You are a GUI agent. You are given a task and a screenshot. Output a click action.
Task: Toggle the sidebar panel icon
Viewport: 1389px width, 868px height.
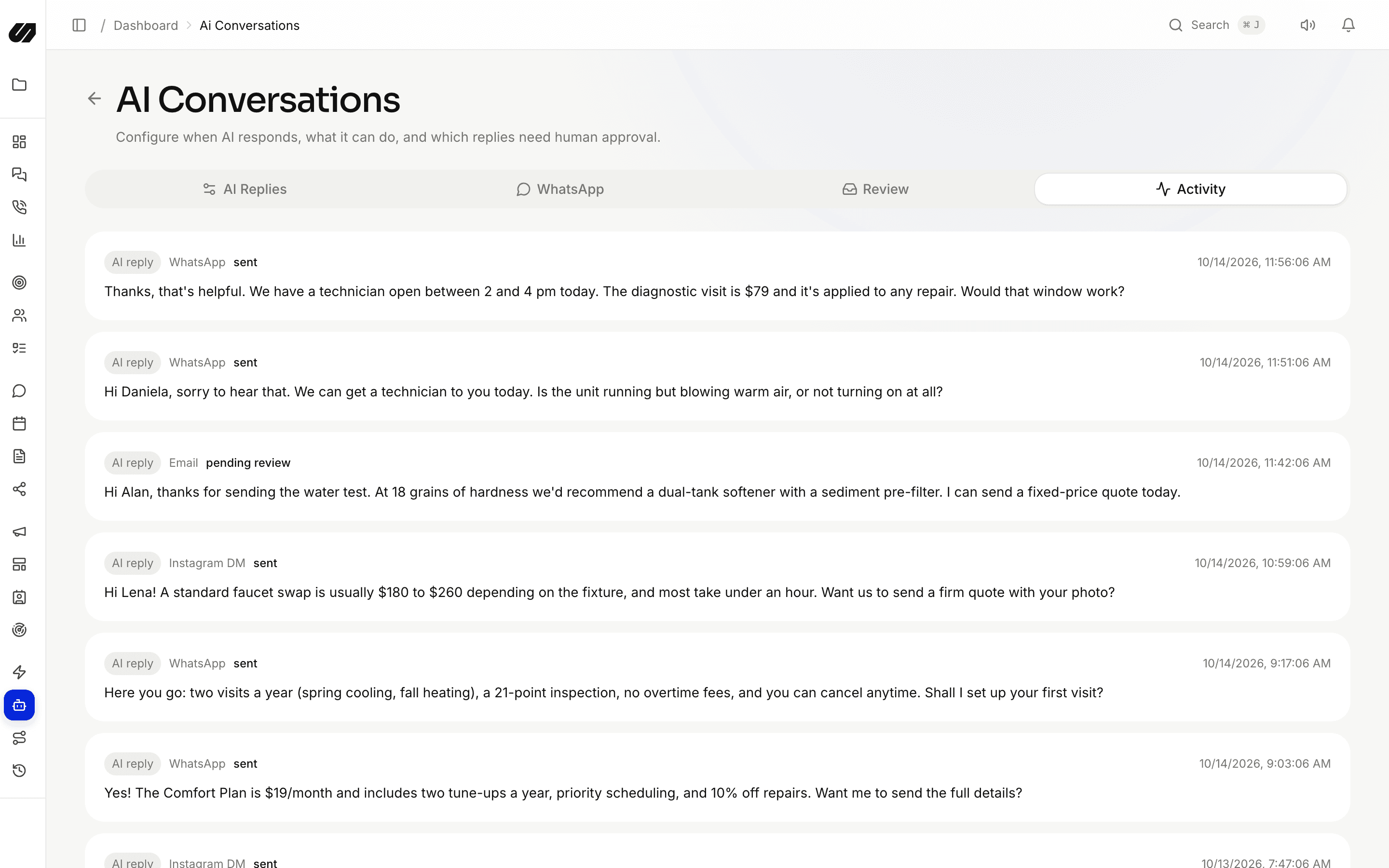pyautogui.click(x=79, y=25)
